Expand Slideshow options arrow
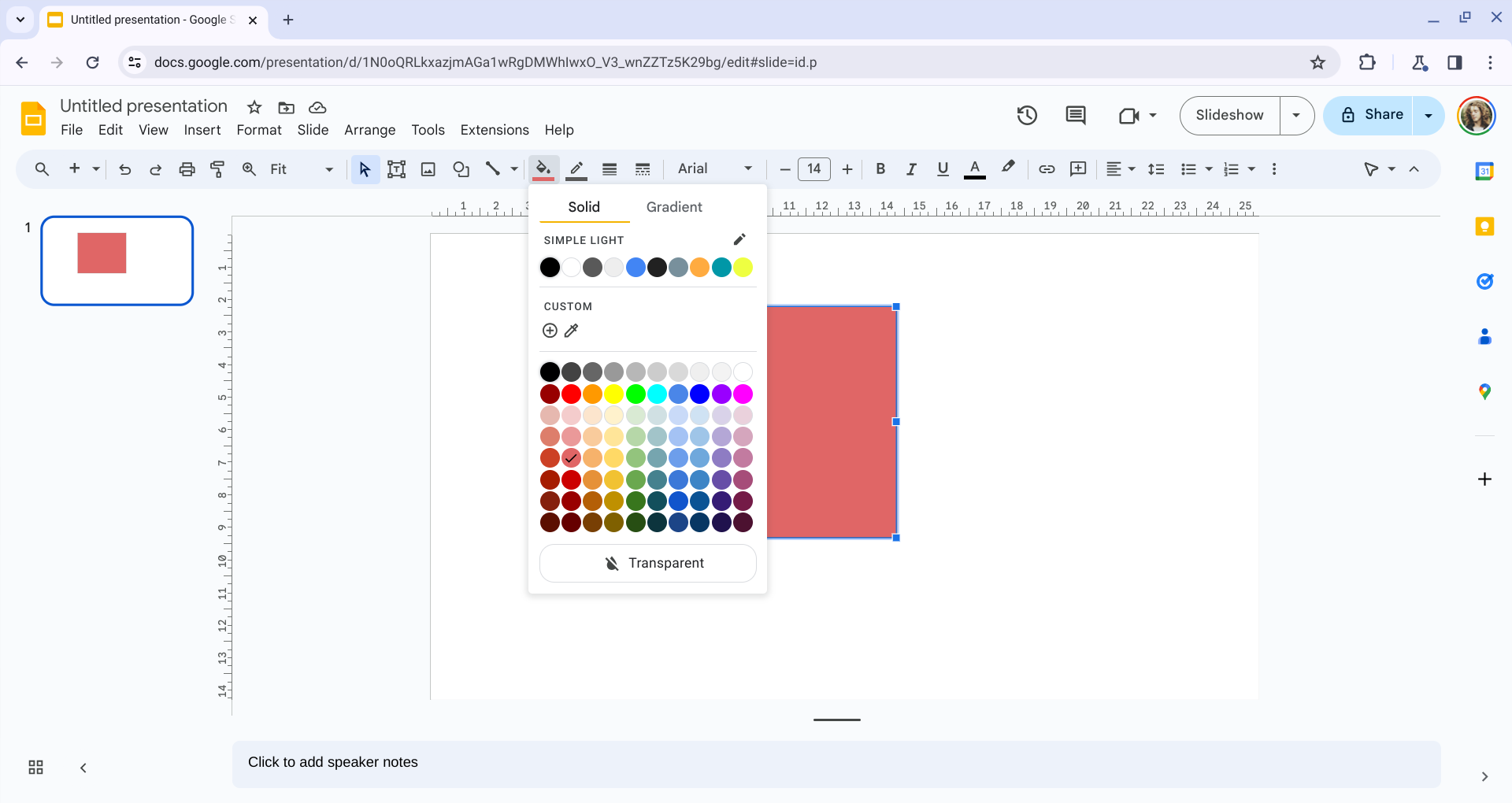The width and height of the screenshot is (1512, 803). pos(1296,116)
